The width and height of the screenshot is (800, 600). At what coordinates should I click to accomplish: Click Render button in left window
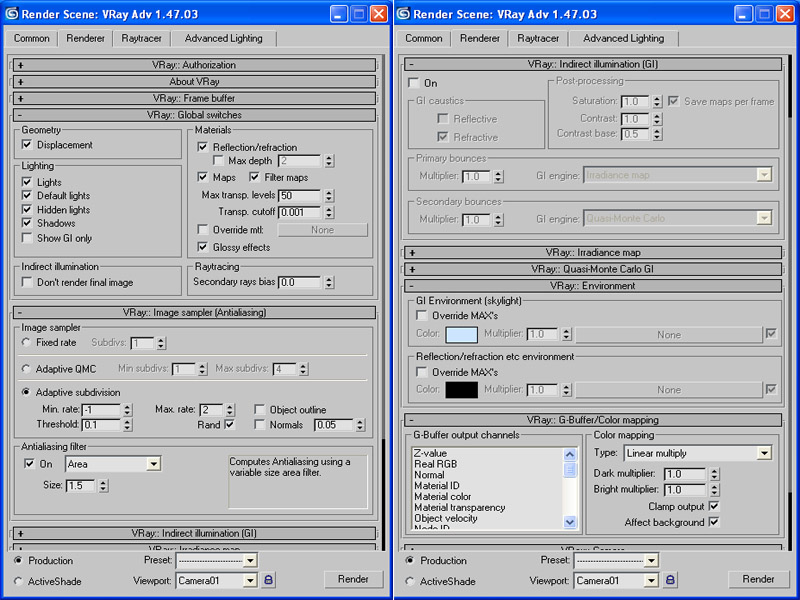click(353, 579)
